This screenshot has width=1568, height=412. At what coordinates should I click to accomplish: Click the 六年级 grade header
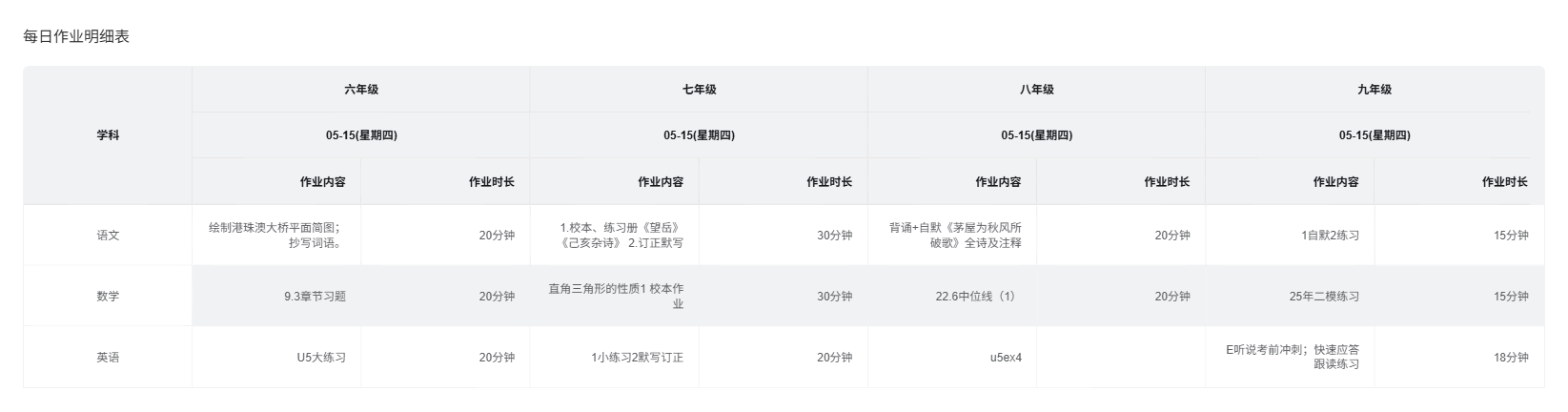(361, 90)
